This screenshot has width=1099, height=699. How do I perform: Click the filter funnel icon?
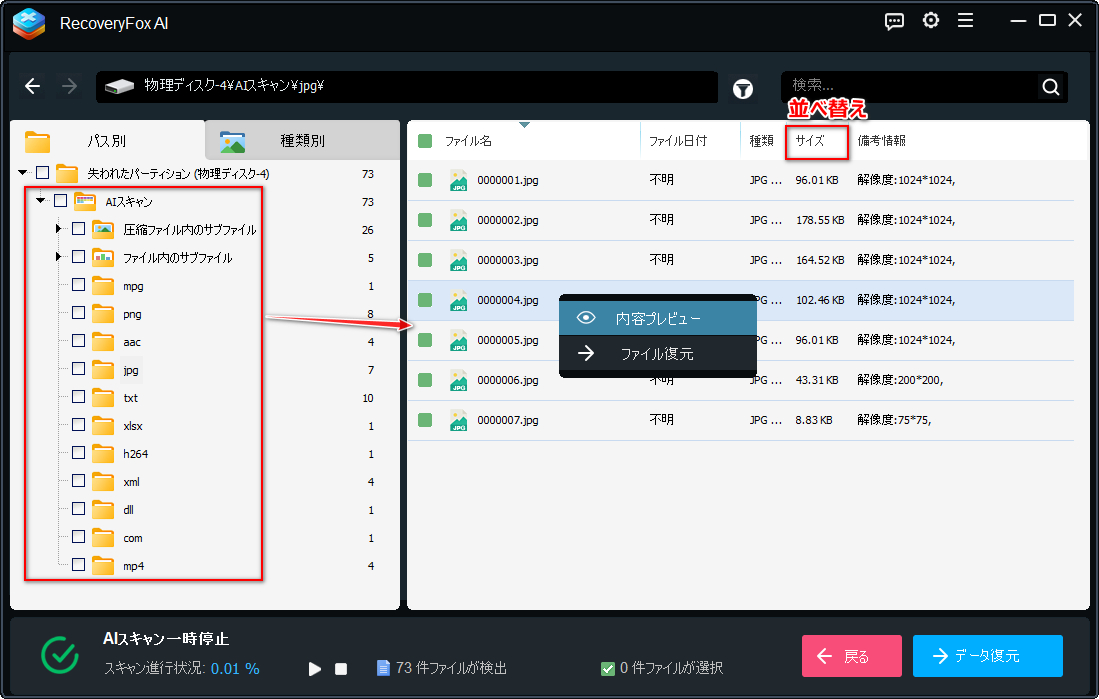click(x=743, y=88)
